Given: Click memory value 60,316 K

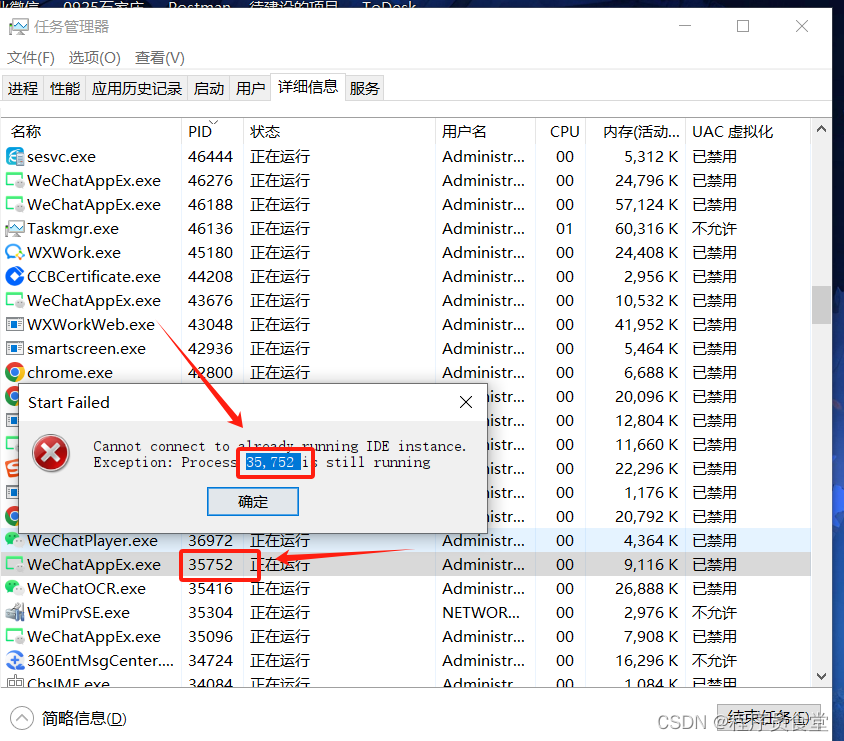Looking at the screenshot, I should pos(646,229).
